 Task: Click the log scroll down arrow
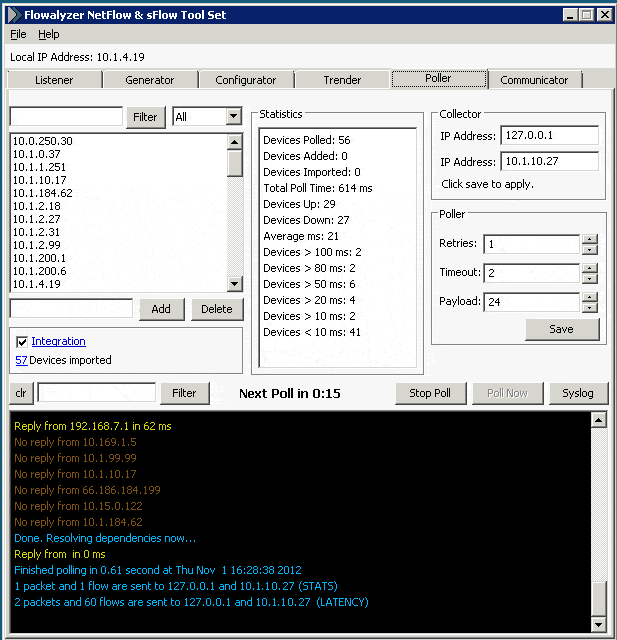598,624
